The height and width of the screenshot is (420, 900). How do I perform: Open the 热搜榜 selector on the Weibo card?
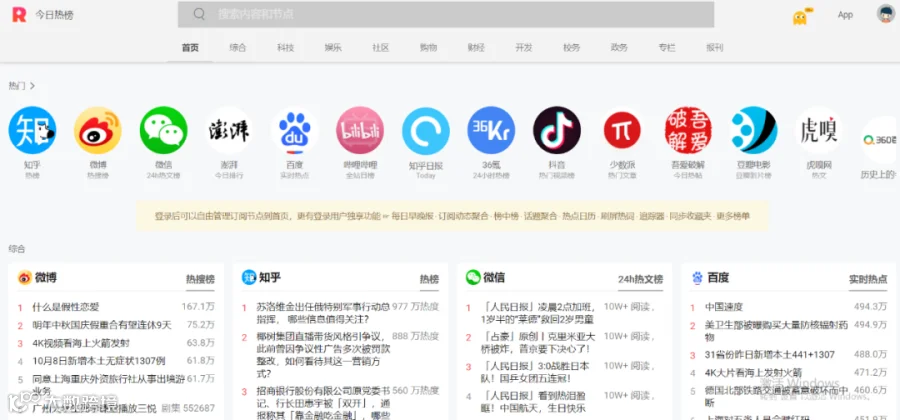200,279
